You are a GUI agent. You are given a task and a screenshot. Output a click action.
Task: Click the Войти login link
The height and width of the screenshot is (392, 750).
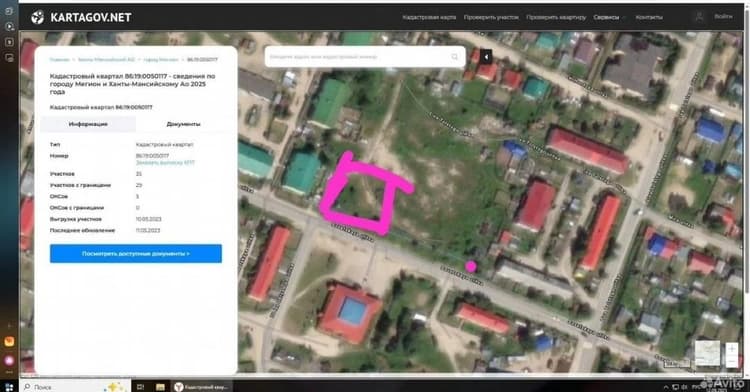point(723,16)
